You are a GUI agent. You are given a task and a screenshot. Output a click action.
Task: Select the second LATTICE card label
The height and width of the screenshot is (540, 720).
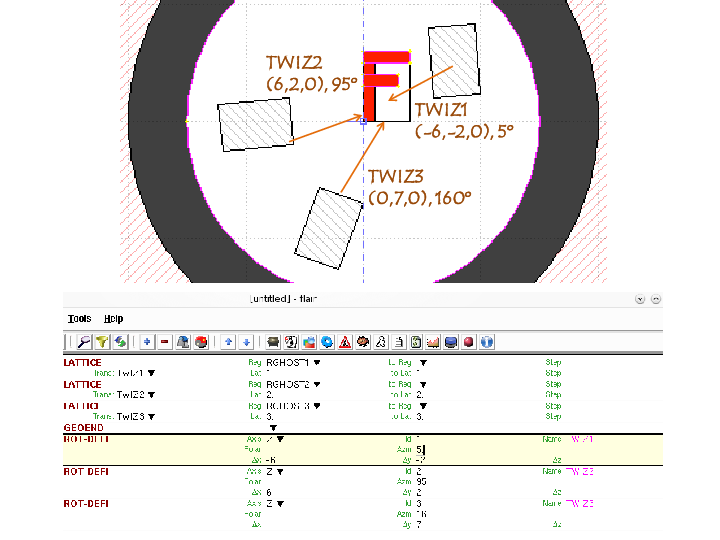tap(82, 384)
